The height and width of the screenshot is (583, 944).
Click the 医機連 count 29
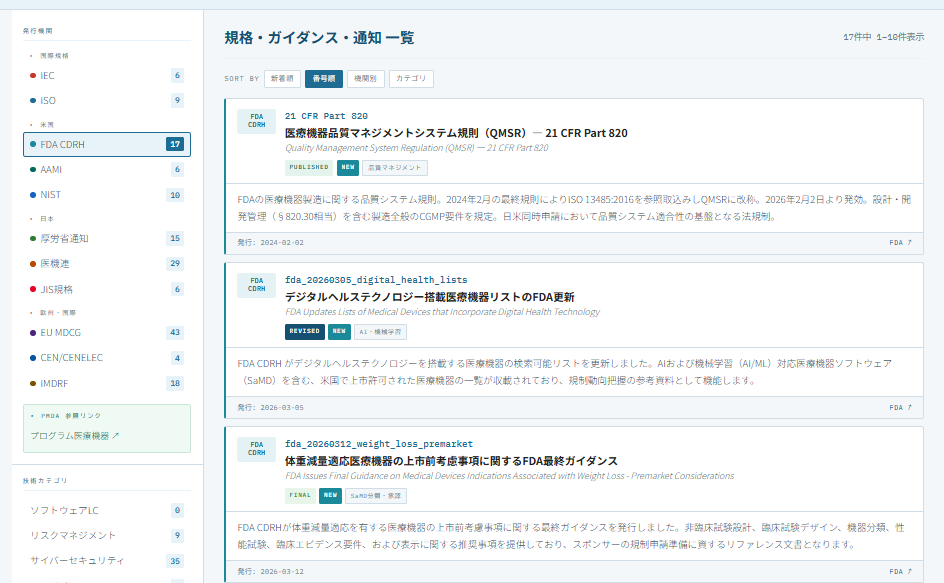(175, 264)
